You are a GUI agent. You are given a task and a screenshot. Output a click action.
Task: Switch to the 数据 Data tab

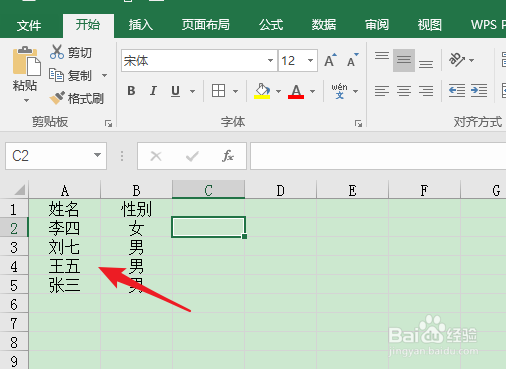click(x=323, y=25)
